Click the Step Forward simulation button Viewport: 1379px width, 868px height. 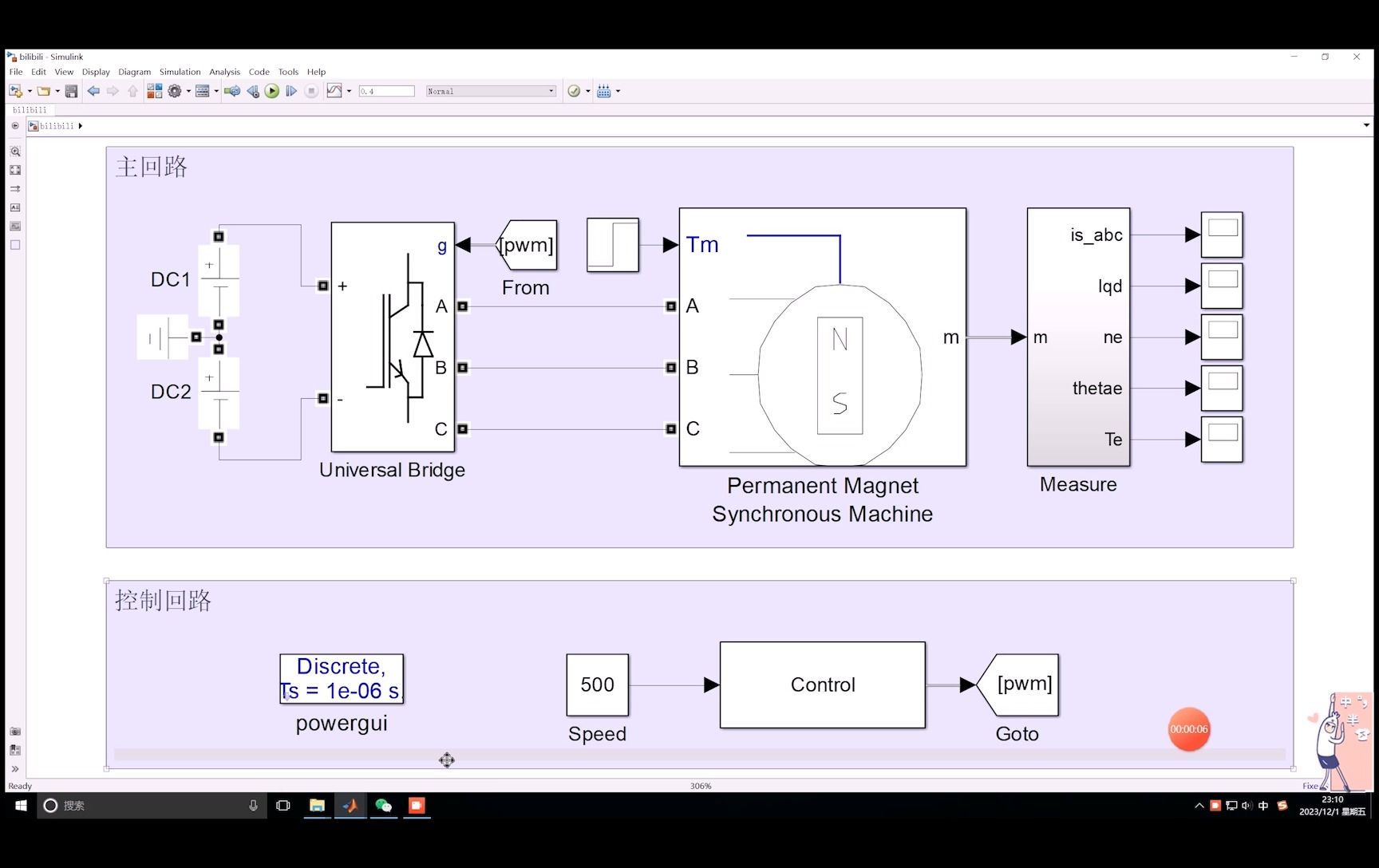[x=291, y=91]
